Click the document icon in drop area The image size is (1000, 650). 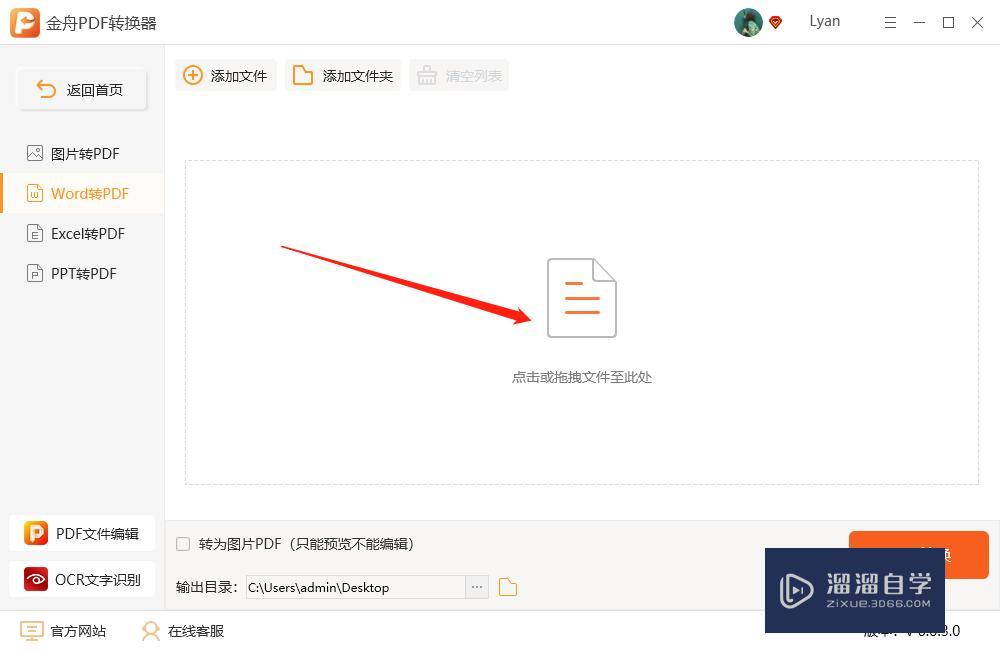click(582, 298)
